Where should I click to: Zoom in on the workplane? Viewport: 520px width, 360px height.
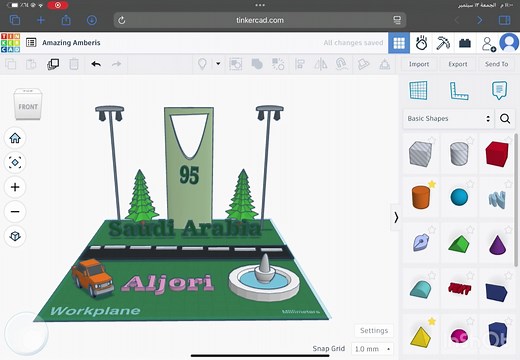(15, 187)
